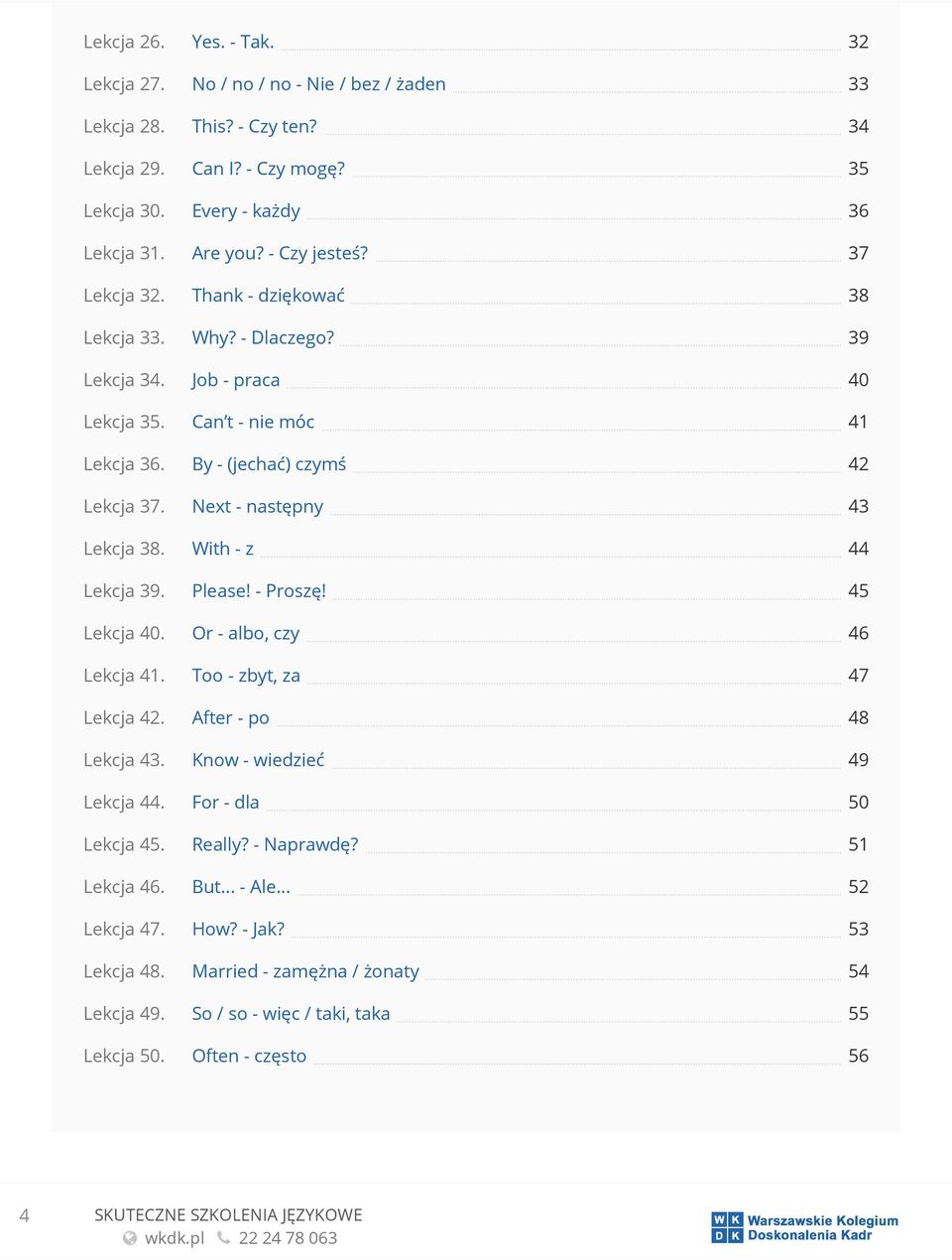
Task: Select lesson Know - wiedzieć
Action: (x=258, y=760)
